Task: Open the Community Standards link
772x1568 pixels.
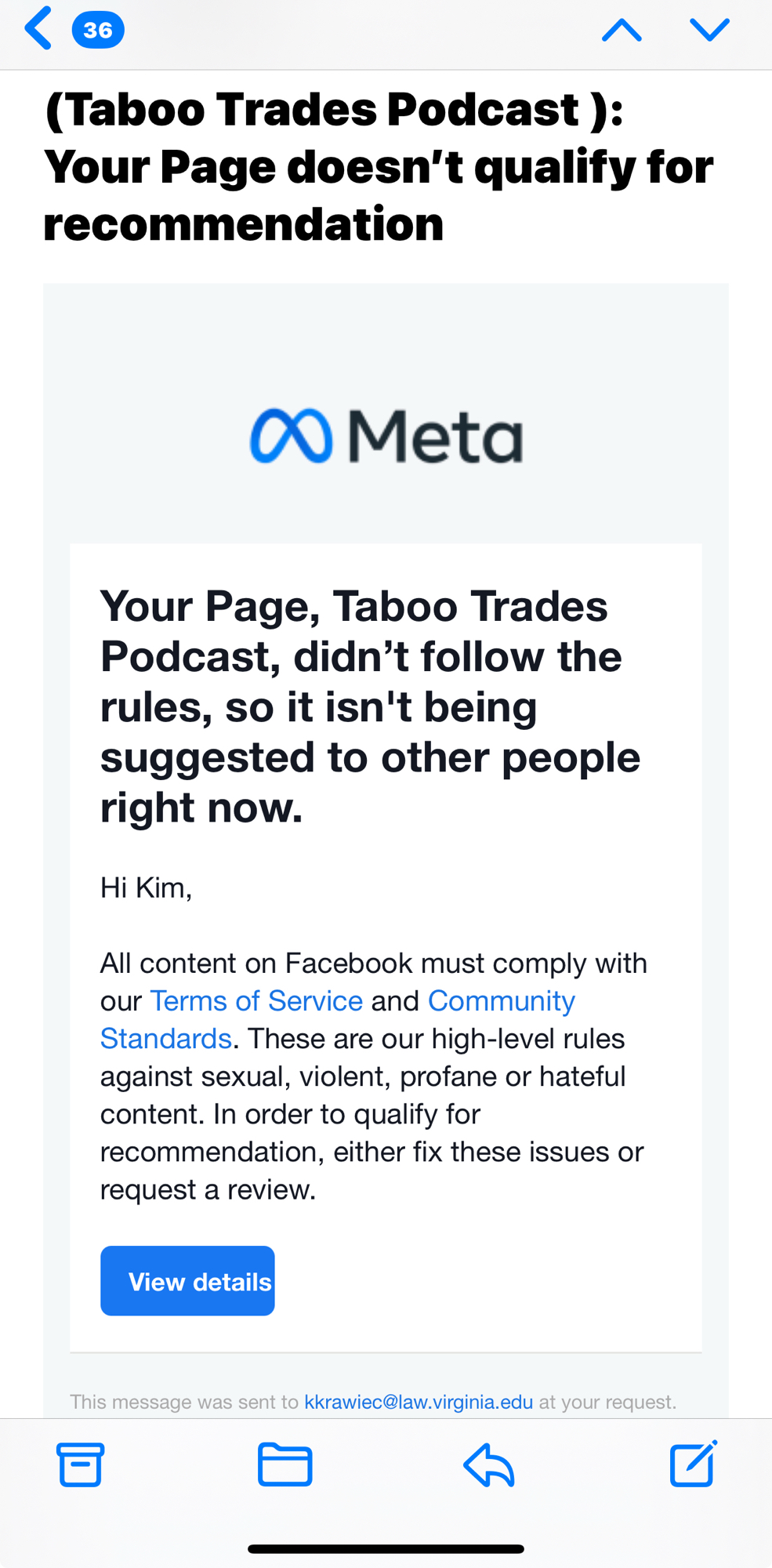Action: click(502, 1001)
